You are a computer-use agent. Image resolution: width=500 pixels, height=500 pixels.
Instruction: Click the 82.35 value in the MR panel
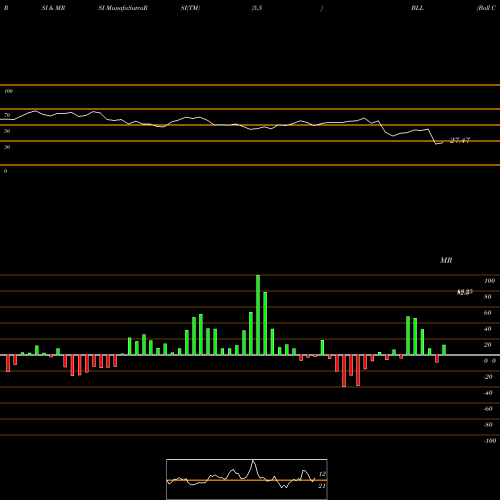[x=465, y=292]
